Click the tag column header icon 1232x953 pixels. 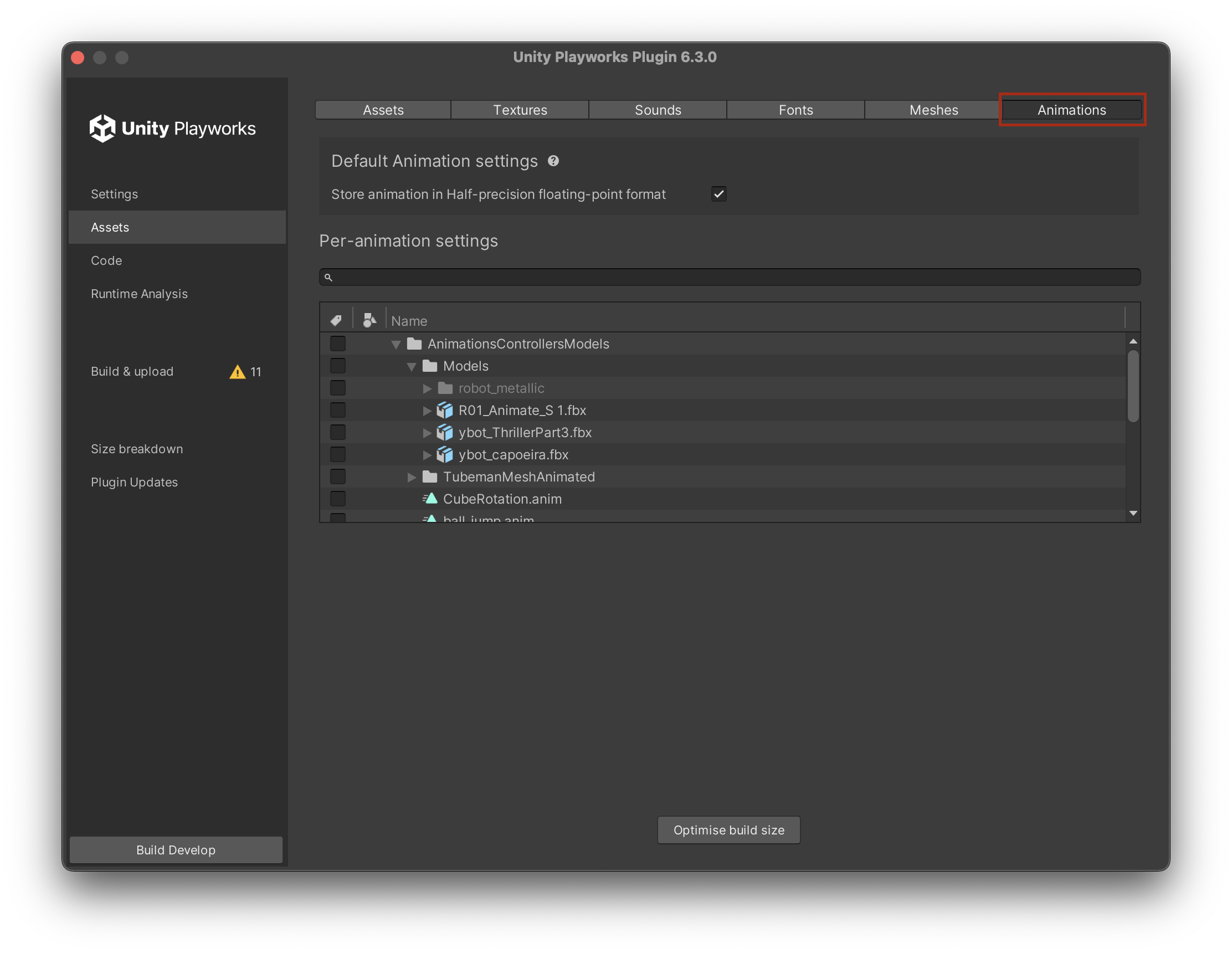(x=336, y=320)
